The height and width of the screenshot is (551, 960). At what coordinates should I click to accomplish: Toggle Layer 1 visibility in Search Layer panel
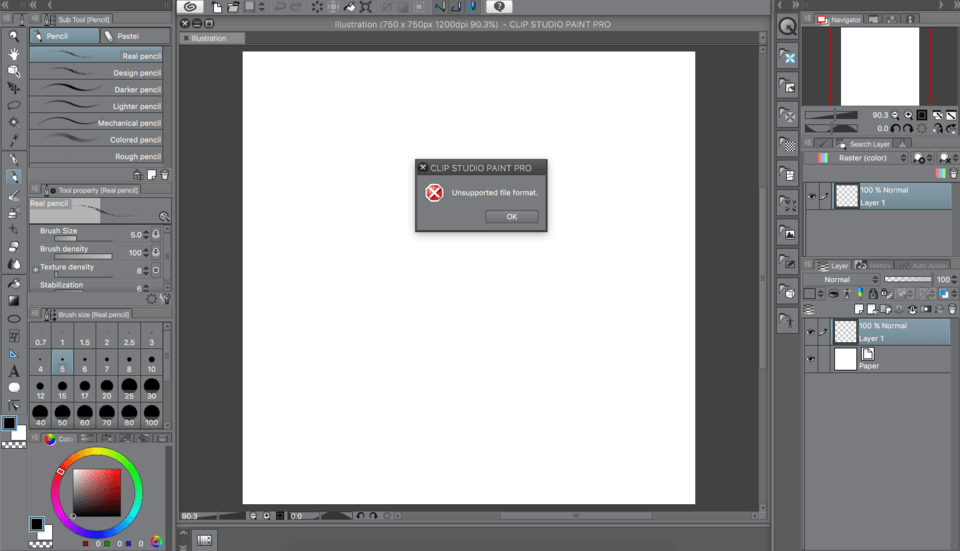[811, 196]
